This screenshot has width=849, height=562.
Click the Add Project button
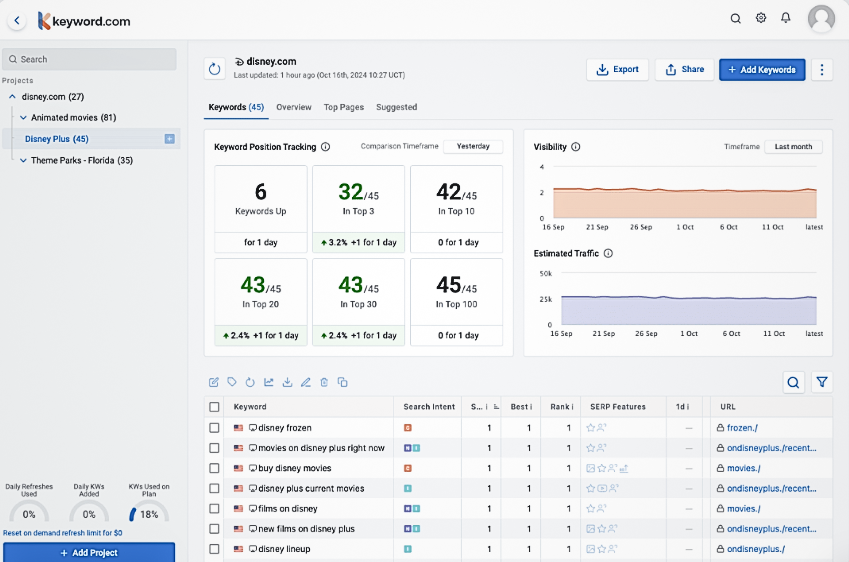(x=89, y=552)
